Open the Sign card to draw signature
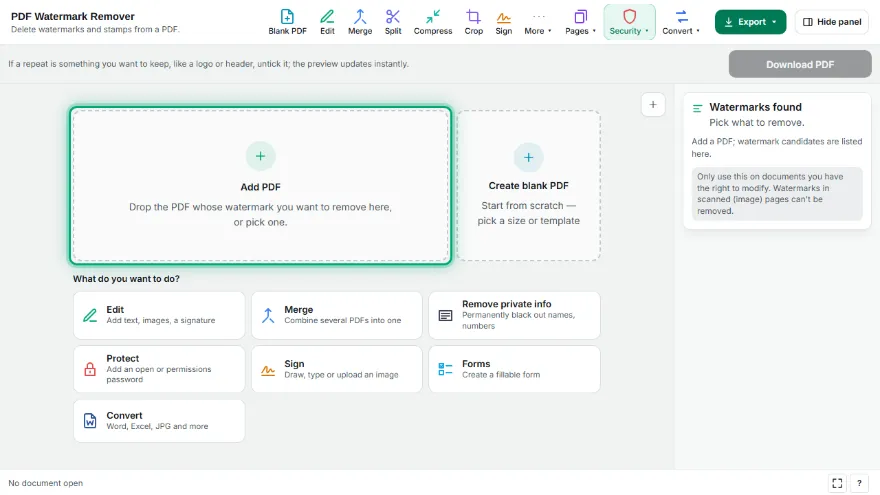Screen dimensions: 880x495 (x=337, y=369)
